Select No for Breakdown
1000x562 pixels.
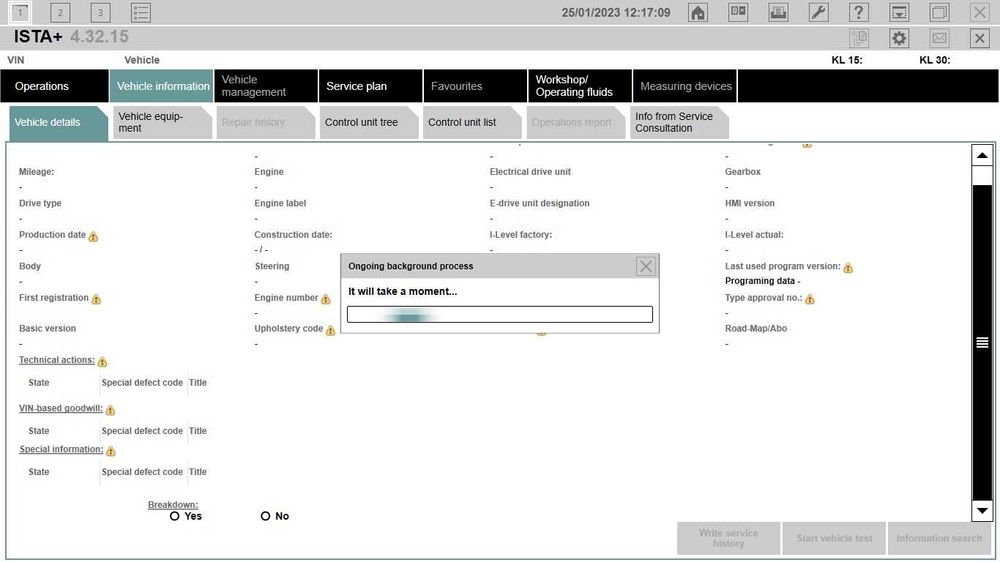(265, 516)
